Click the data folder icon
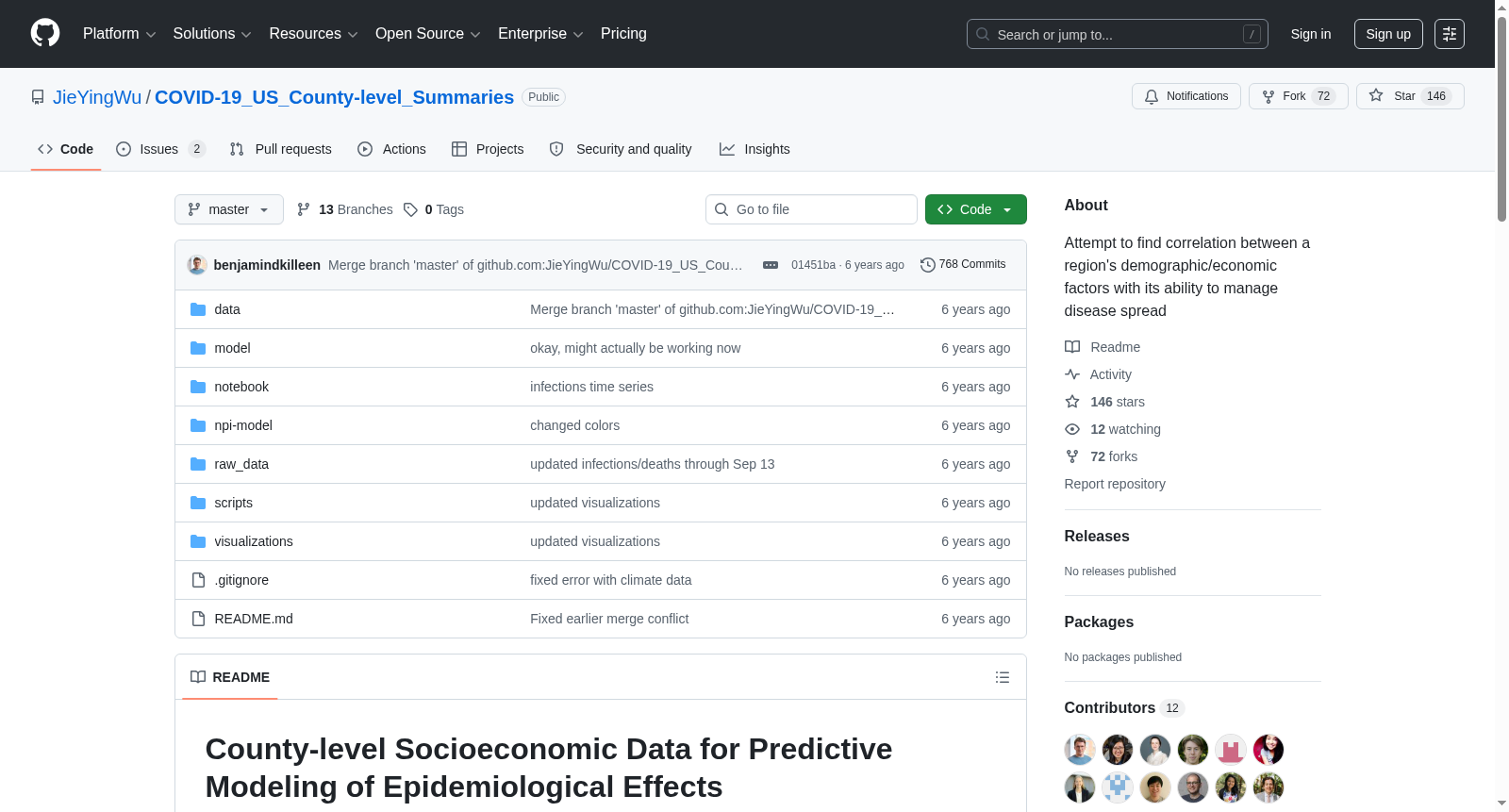This screenshot has width=1509, height=812. tap(198, 309)
